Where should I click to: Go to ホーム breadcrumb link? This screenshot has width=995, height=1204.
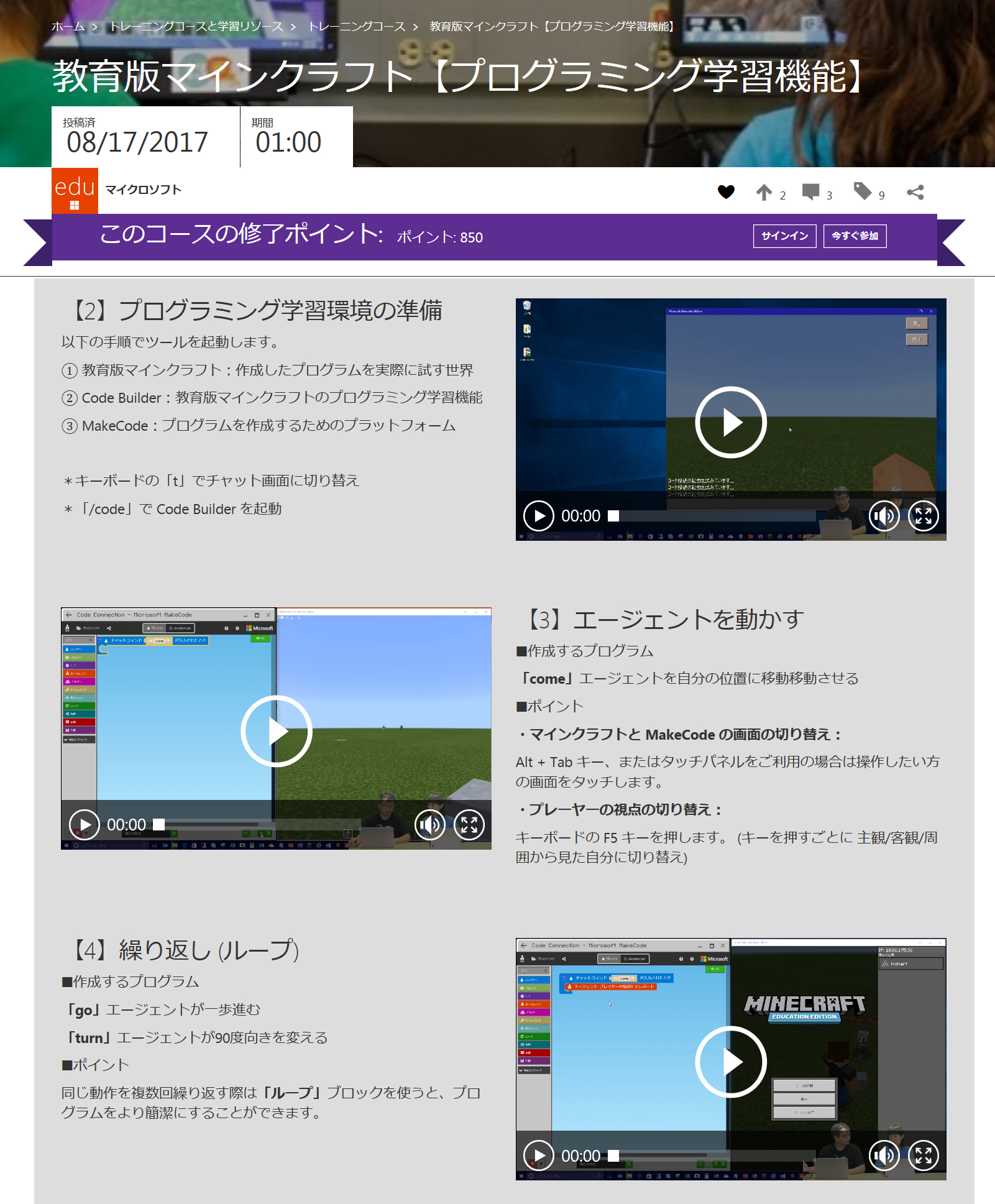(x=68, y=27)
